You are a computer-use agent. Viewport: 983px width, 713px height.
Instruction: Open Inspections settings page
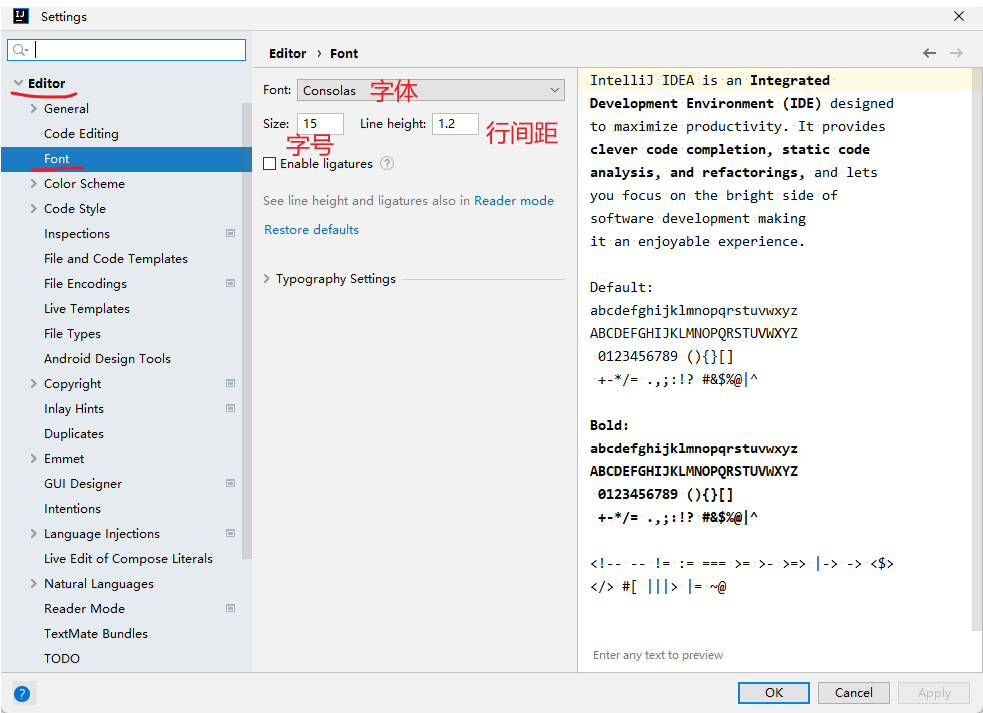pyautogui.click(x=77, y=233)
